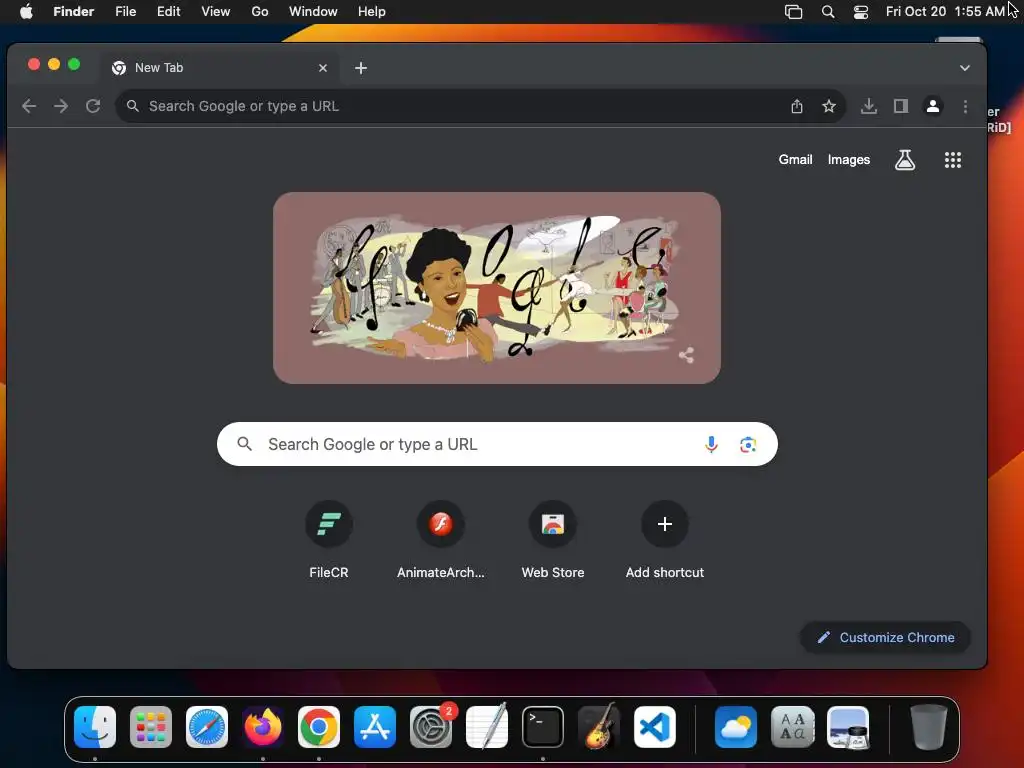Open a new tab with plus button
This screenshot has width=1024, height=768.
coord(361,68)
